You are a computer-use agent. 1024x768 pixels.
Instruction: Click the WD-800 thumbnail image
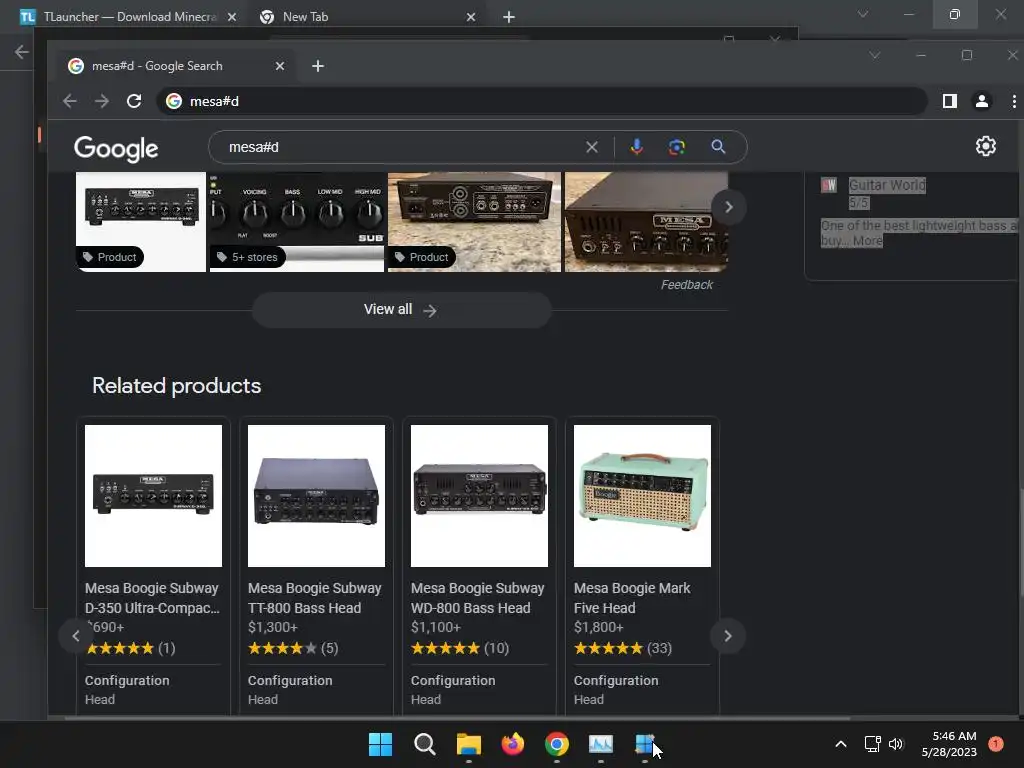point(479,496)
